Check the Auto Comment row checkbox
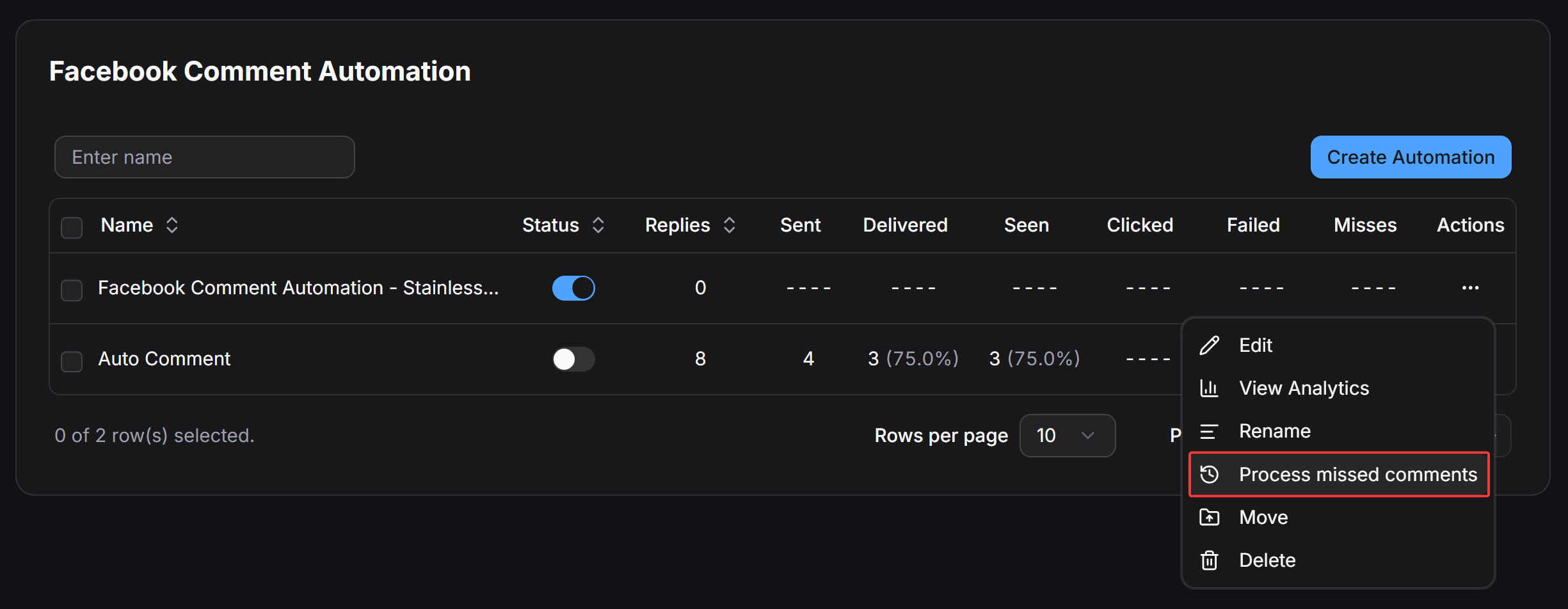The height and width of the screenshot is (609, 1568). [x=72, y=361]
